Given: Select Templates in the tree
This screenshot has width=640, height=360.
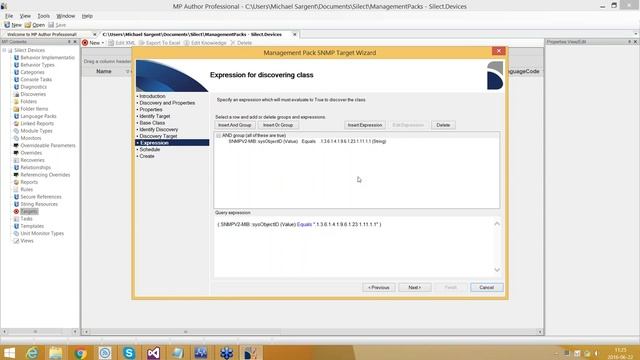Looking at the screenshot, I should (32, 226).
